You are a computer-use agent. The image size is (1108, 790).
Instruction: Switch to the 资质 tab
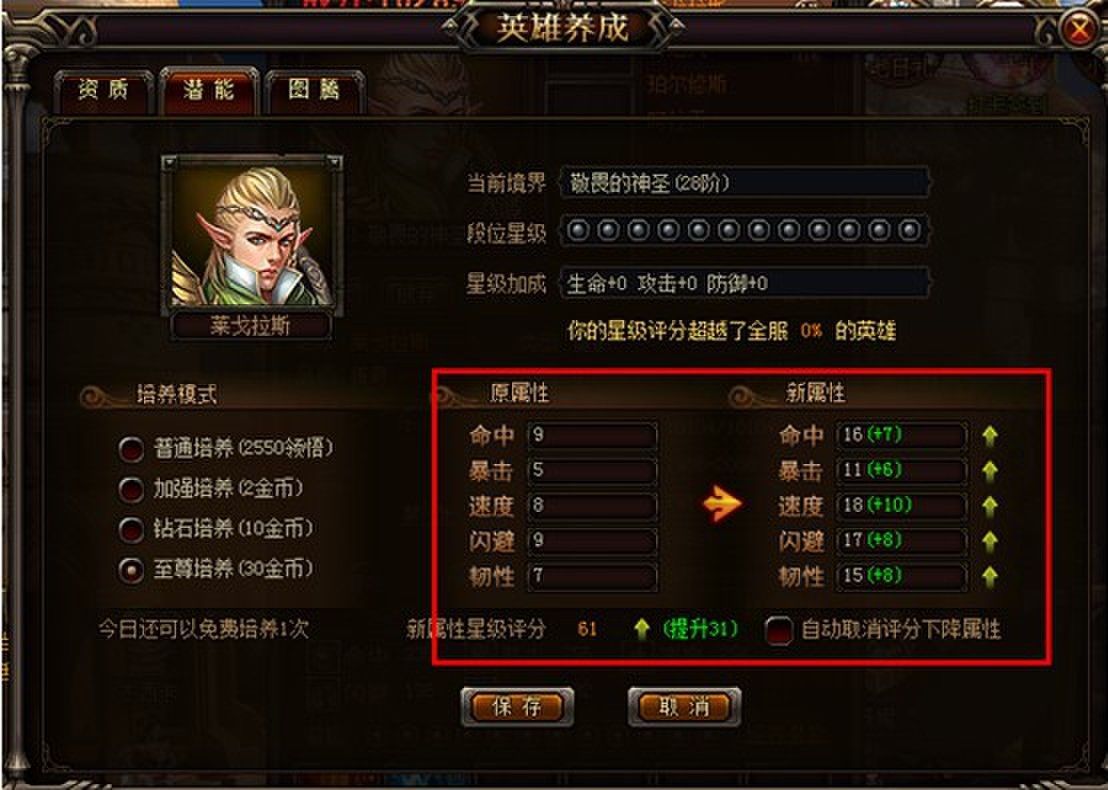(103, 92)
